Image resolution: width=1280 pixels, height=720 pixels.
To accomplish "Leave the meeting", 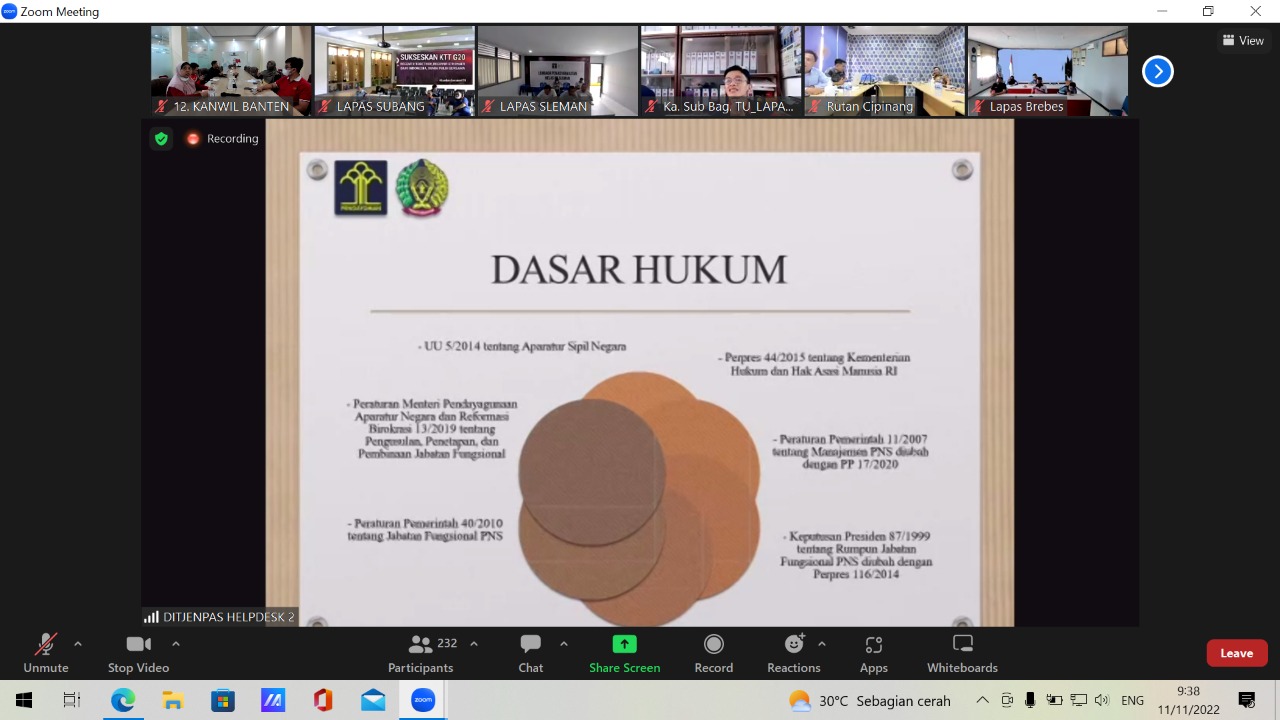I will click(1236, 653).
